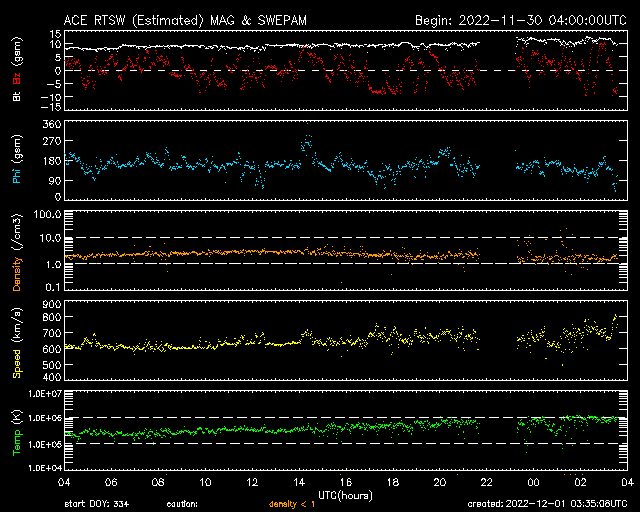This screenshot has height=512, width=640.
Task: Select the green Temp (K) axis label
Action: pyautogui.click(x=16, y=432)
